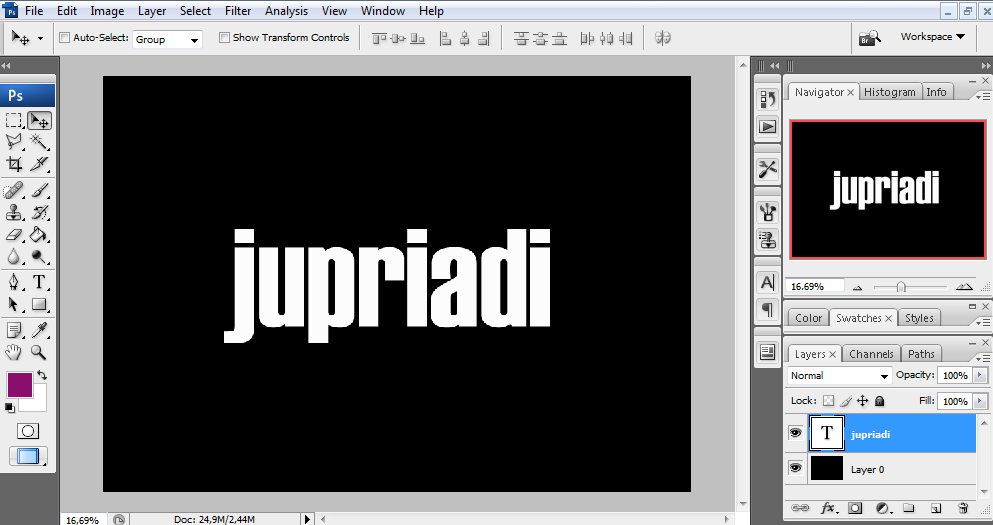Select the Hand tool
Viewport: 993px width, 525px height.
click(x=14, y=352)
